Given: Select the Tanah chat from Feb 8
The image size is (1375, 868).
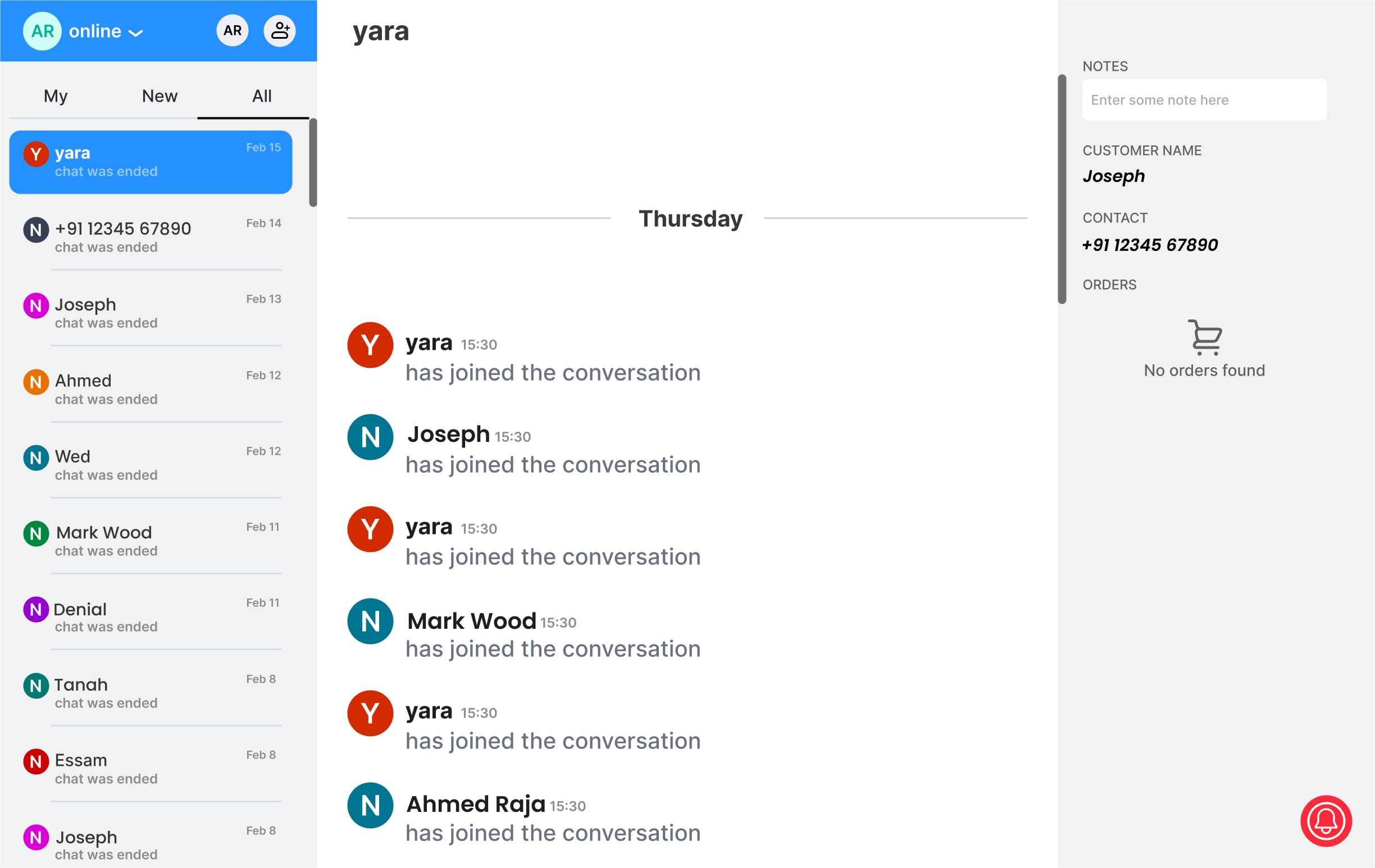Looking at the screenshot, I should [x=151, y=693].
